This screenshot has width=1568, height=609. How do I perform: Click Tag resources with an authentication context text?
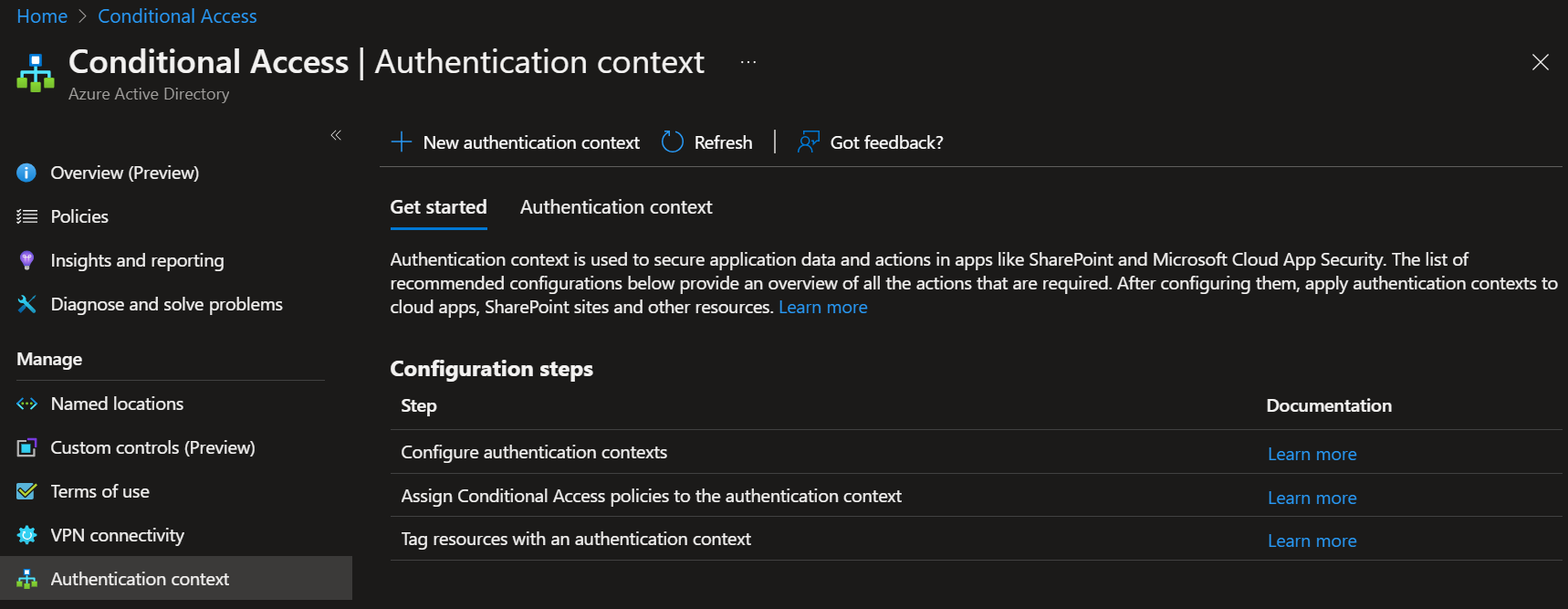(x=576, y=540)
